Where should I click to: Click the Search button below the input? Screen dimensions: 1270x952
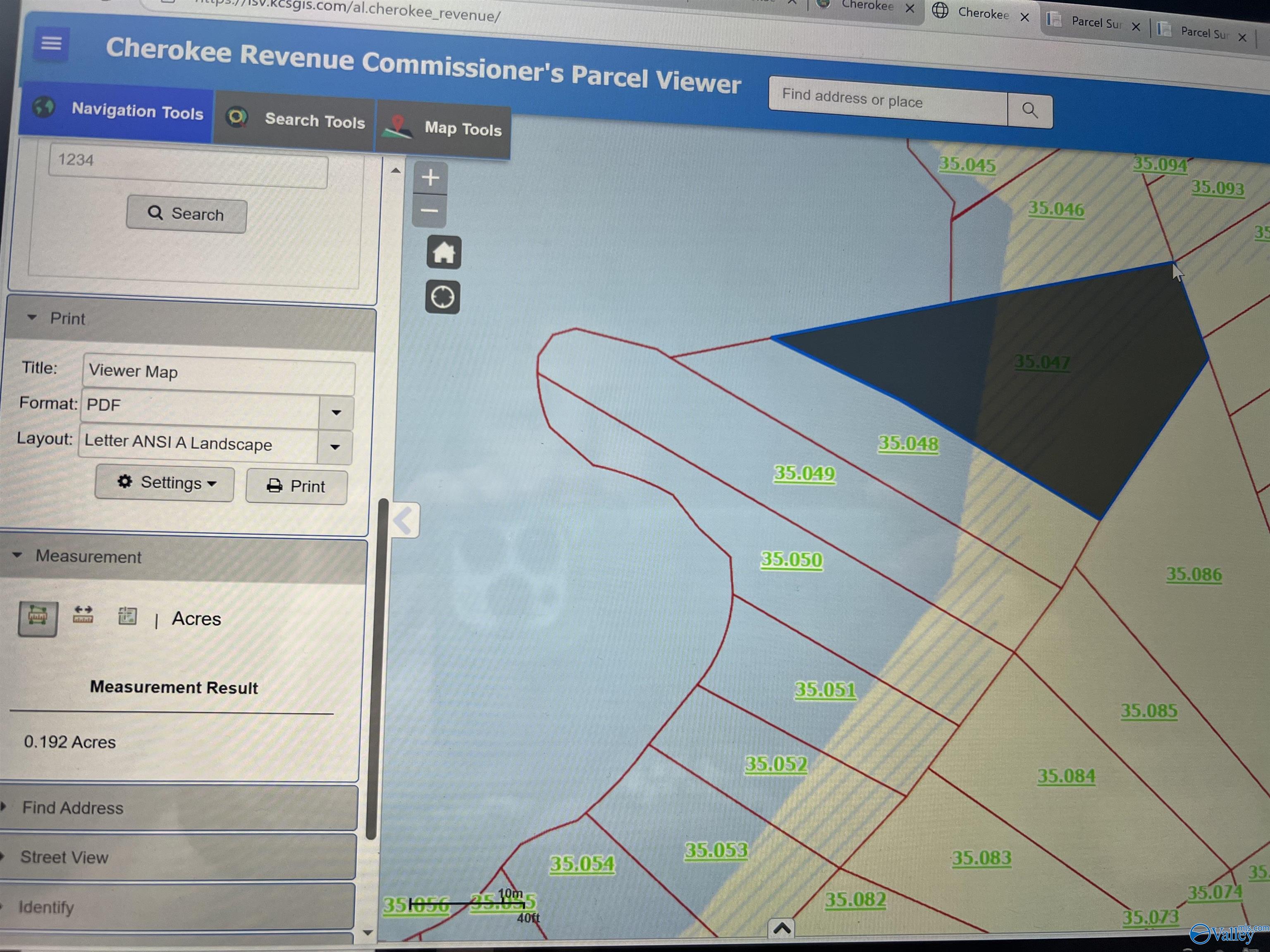coord(186,214)
